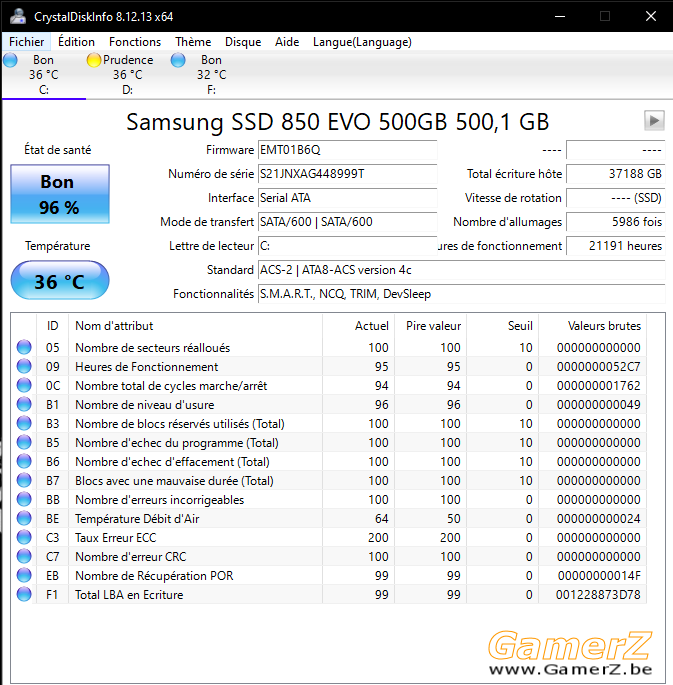Click the Bon 96 % health status button
This screenshot has width=673, height=685.
pyautogui.click(x=60, y=194)
